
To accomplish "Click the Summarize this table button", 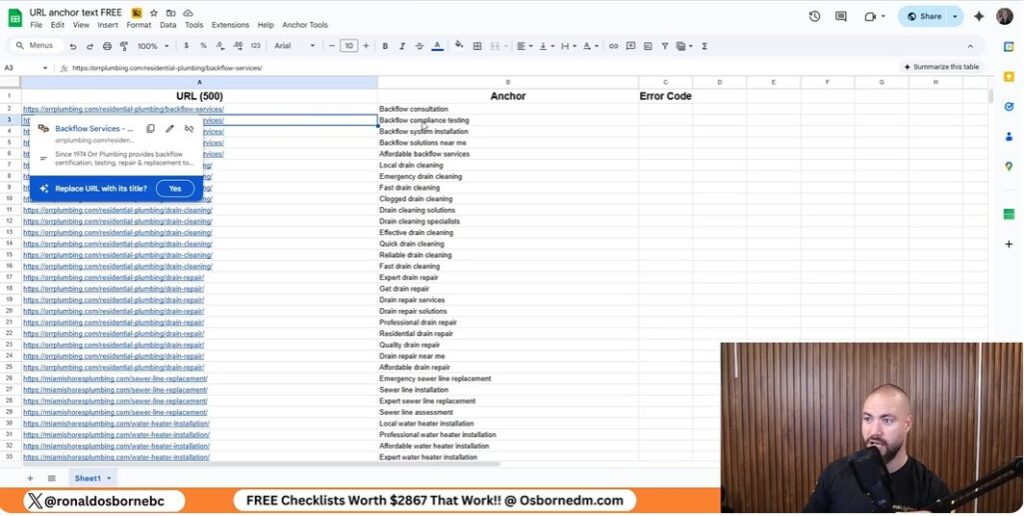I will point(941,67).
